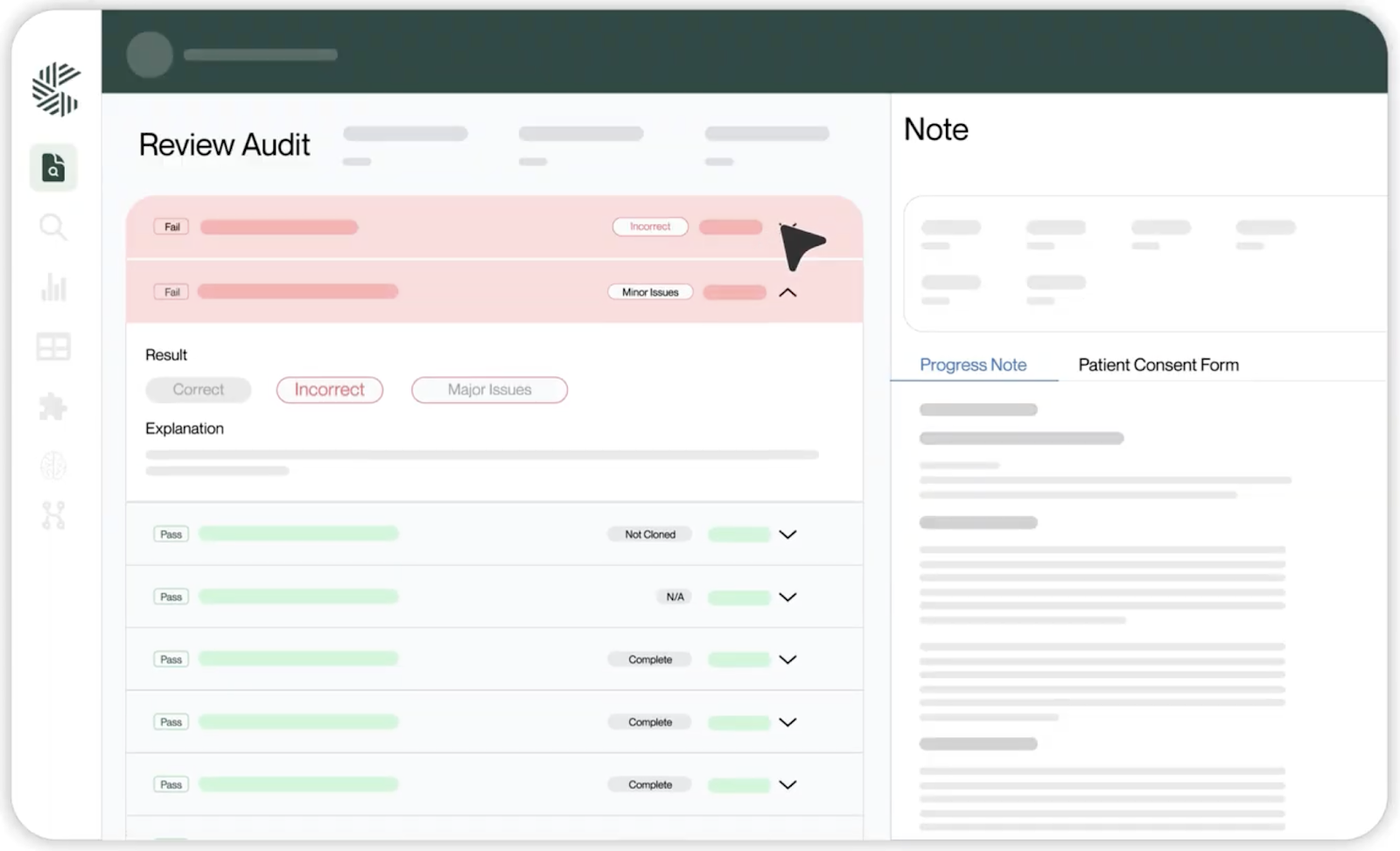Click the Note panel heading
The height and width of the screenshot is (851, 1400).
[x=936, y=129]
